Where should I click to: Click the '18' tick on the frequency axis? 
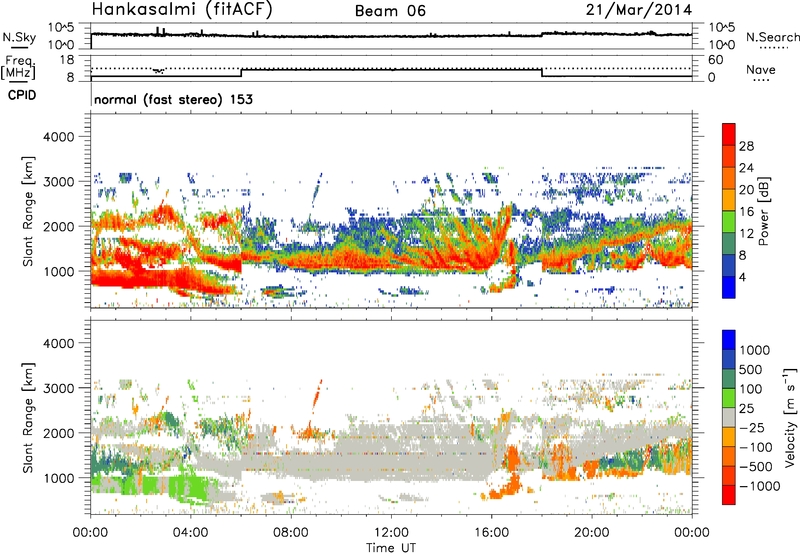point(67,60)
